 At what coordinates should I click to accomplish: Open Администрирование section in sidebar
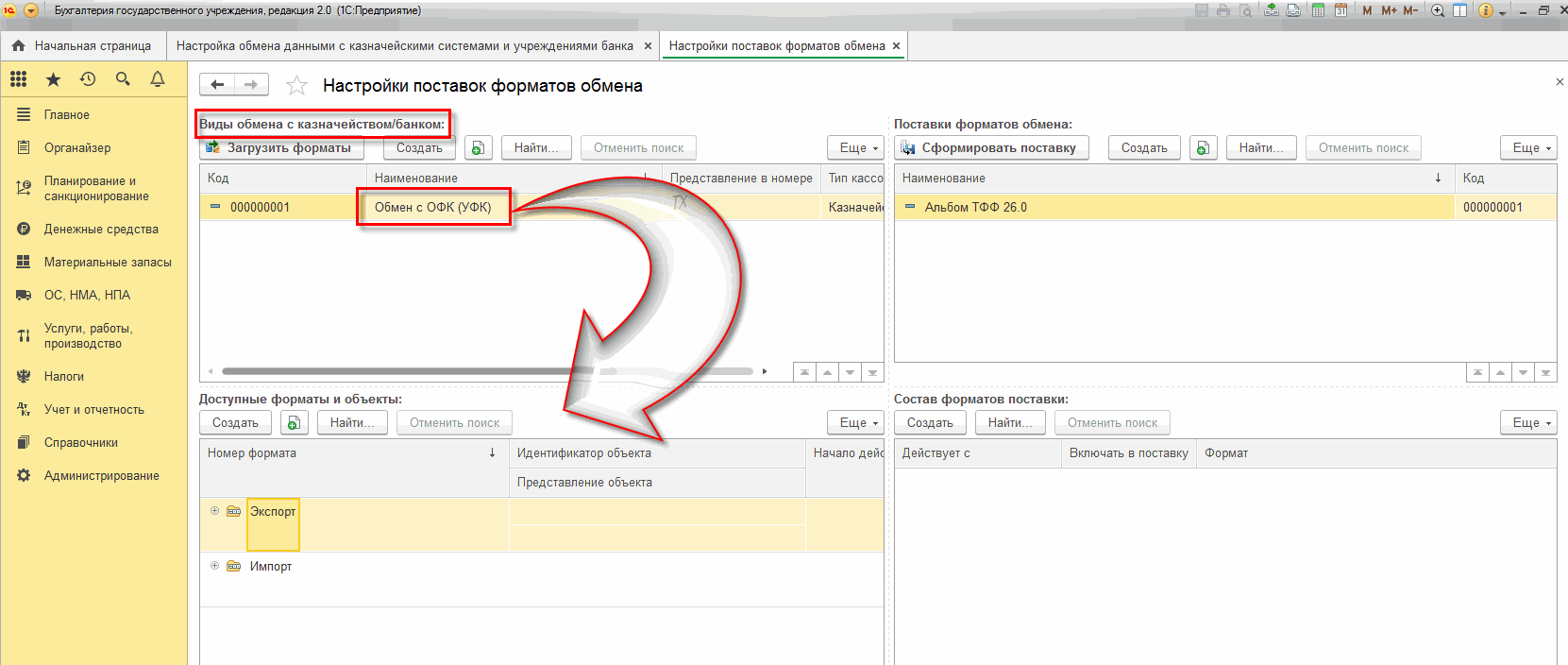[x=101, y=476]
